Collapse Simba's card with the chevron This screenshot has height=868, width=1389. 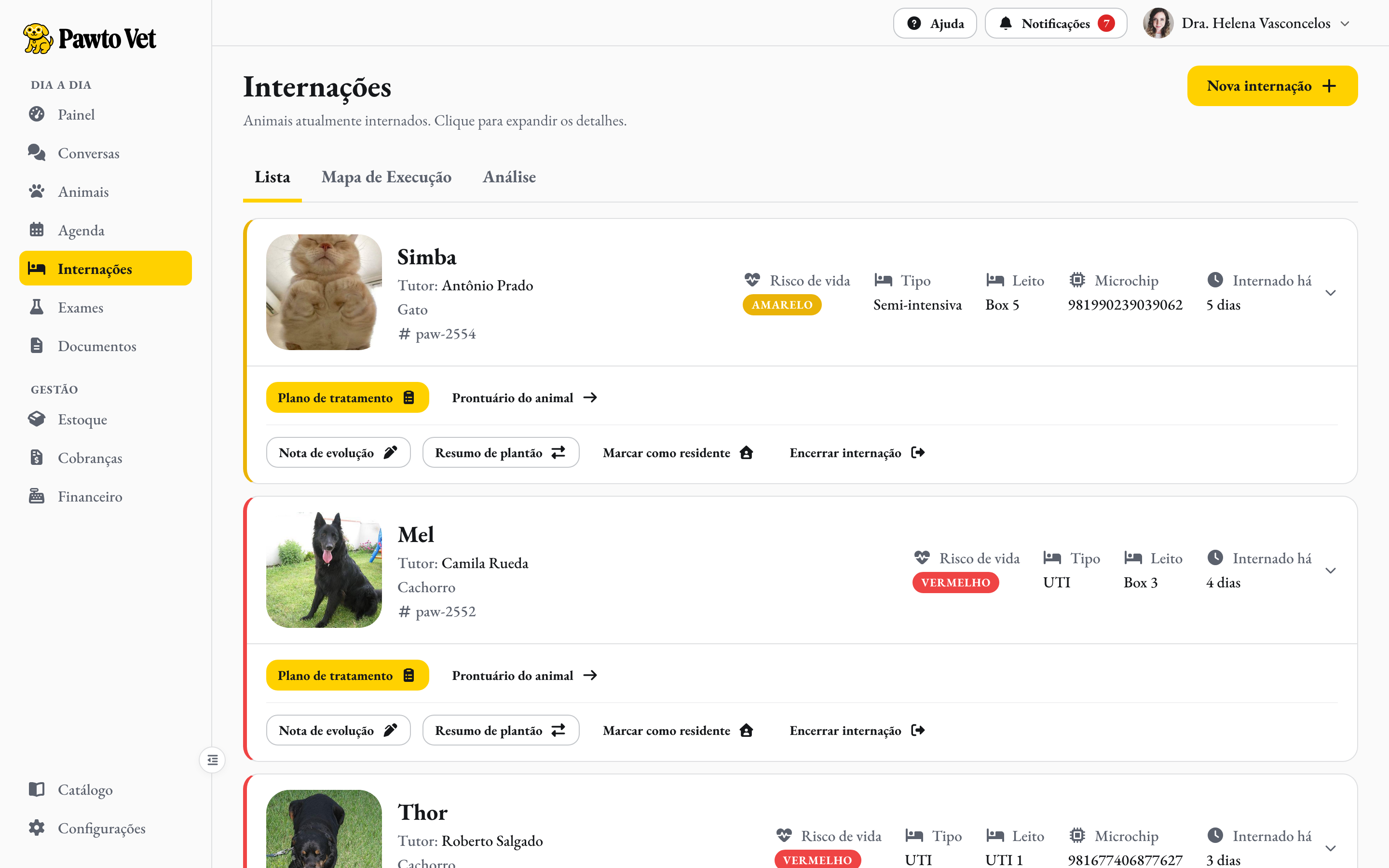tap(1331, 293)
